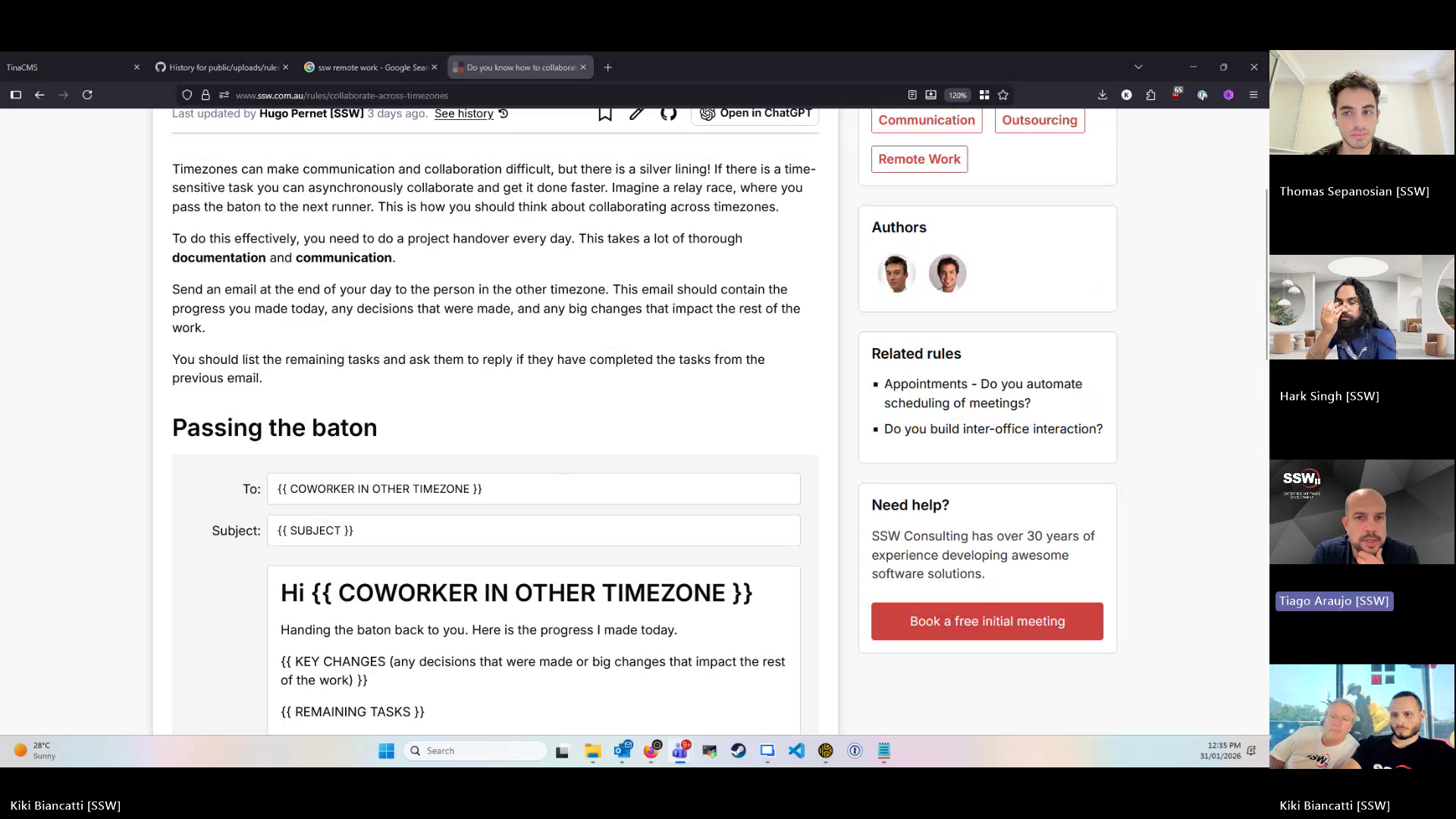
Task: Open the browser extensions puzzle icon
Action: click(1150, 95)
